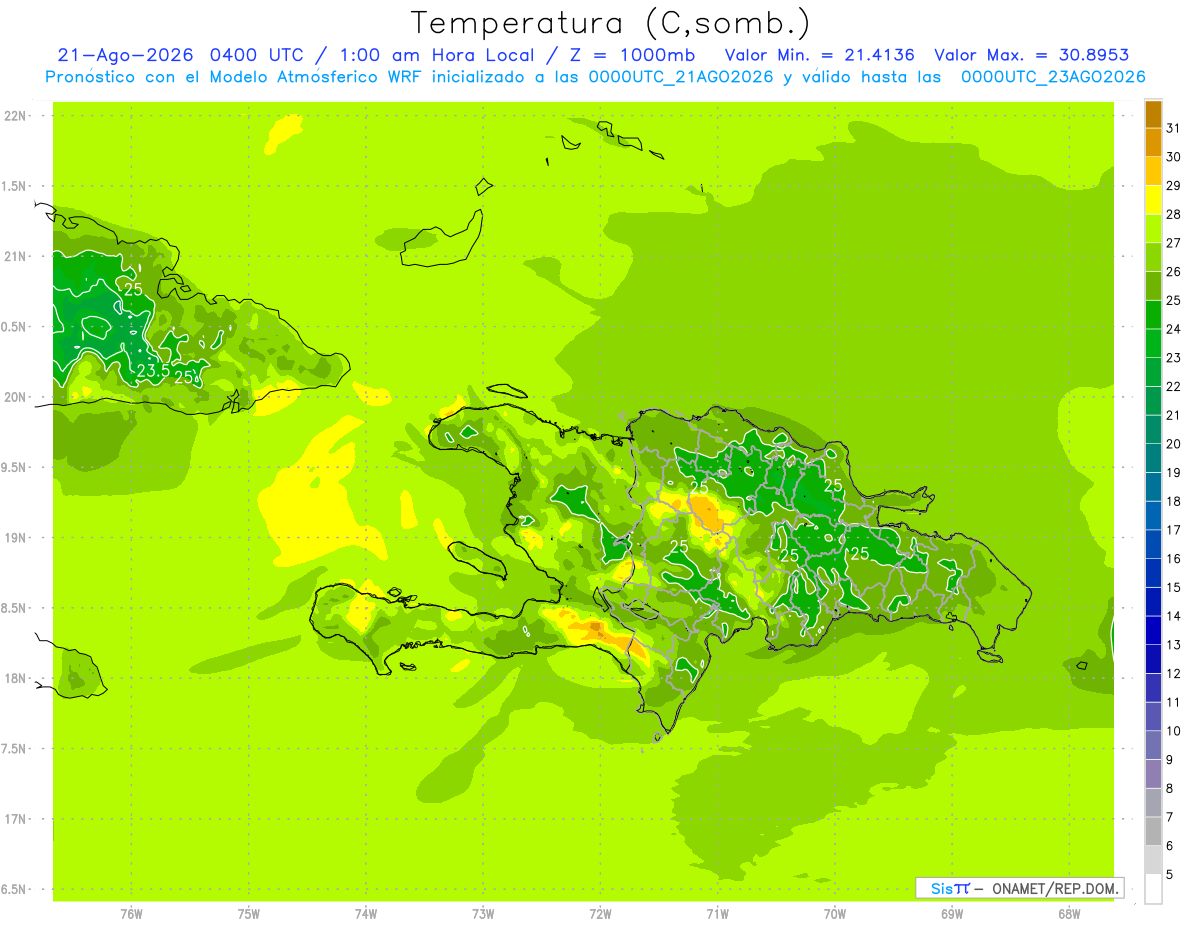This screenshot has height=927, width=1200.
Task: Click the 'Temperatura (C,somb.)' title
Action: [x=611, y=23]
